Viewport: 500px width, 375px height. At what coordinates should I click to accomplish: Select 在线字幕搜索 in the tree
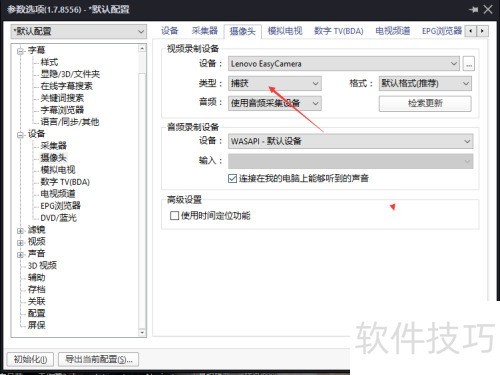click(x=66, y=86)
